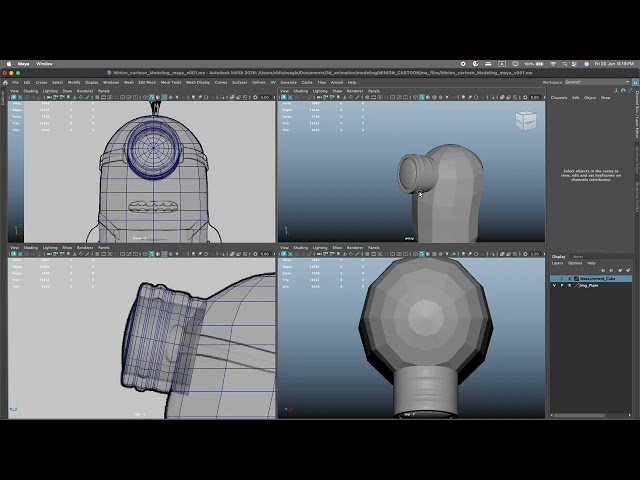Click color swatch of Measurement_Cube layer
Image resolution: width=640 pixels, height=480 pixels.
576,279
